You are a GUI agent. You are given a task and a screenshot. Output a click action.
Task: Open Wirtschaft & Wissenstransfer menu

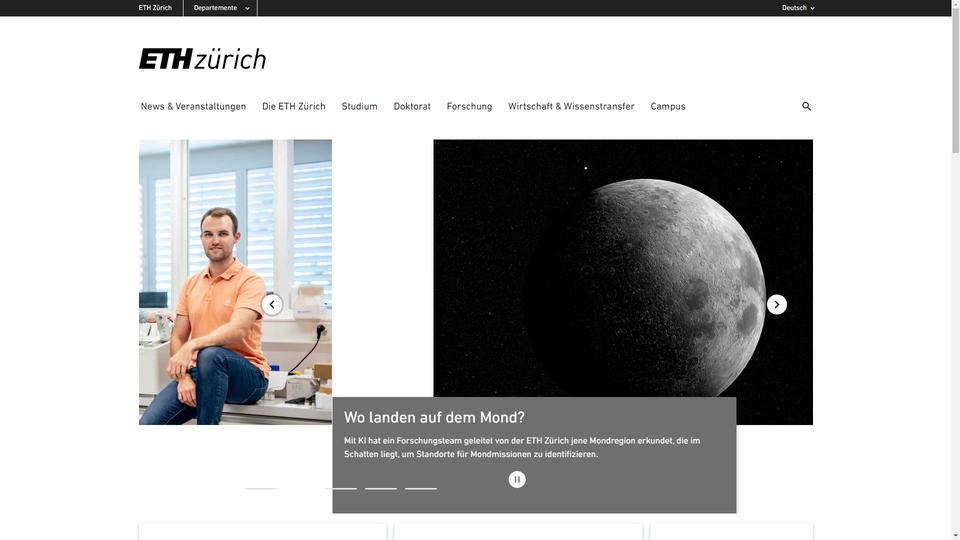(x=571, y=107)
